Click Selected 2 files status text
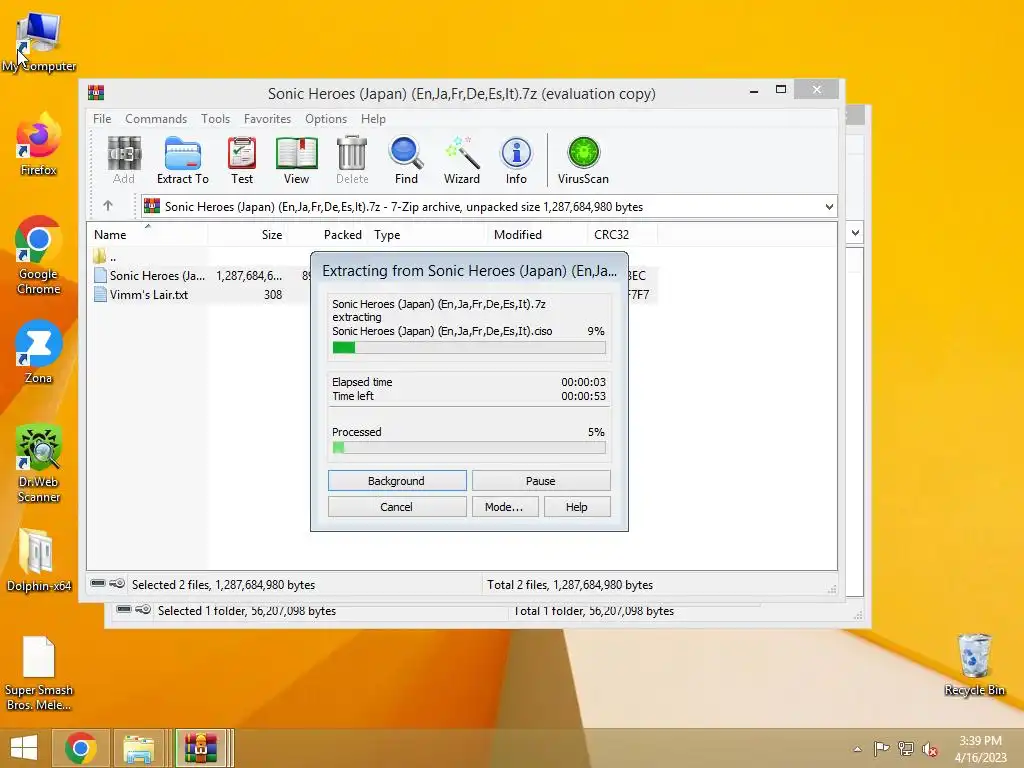 pos(223,584)
